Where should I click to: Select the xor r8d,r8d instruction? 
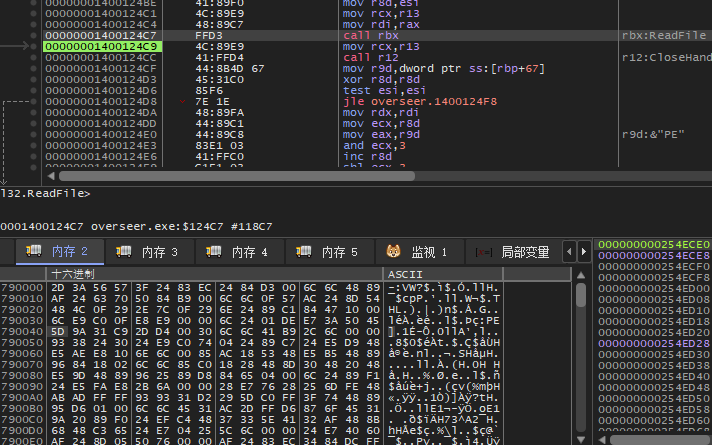385,79
